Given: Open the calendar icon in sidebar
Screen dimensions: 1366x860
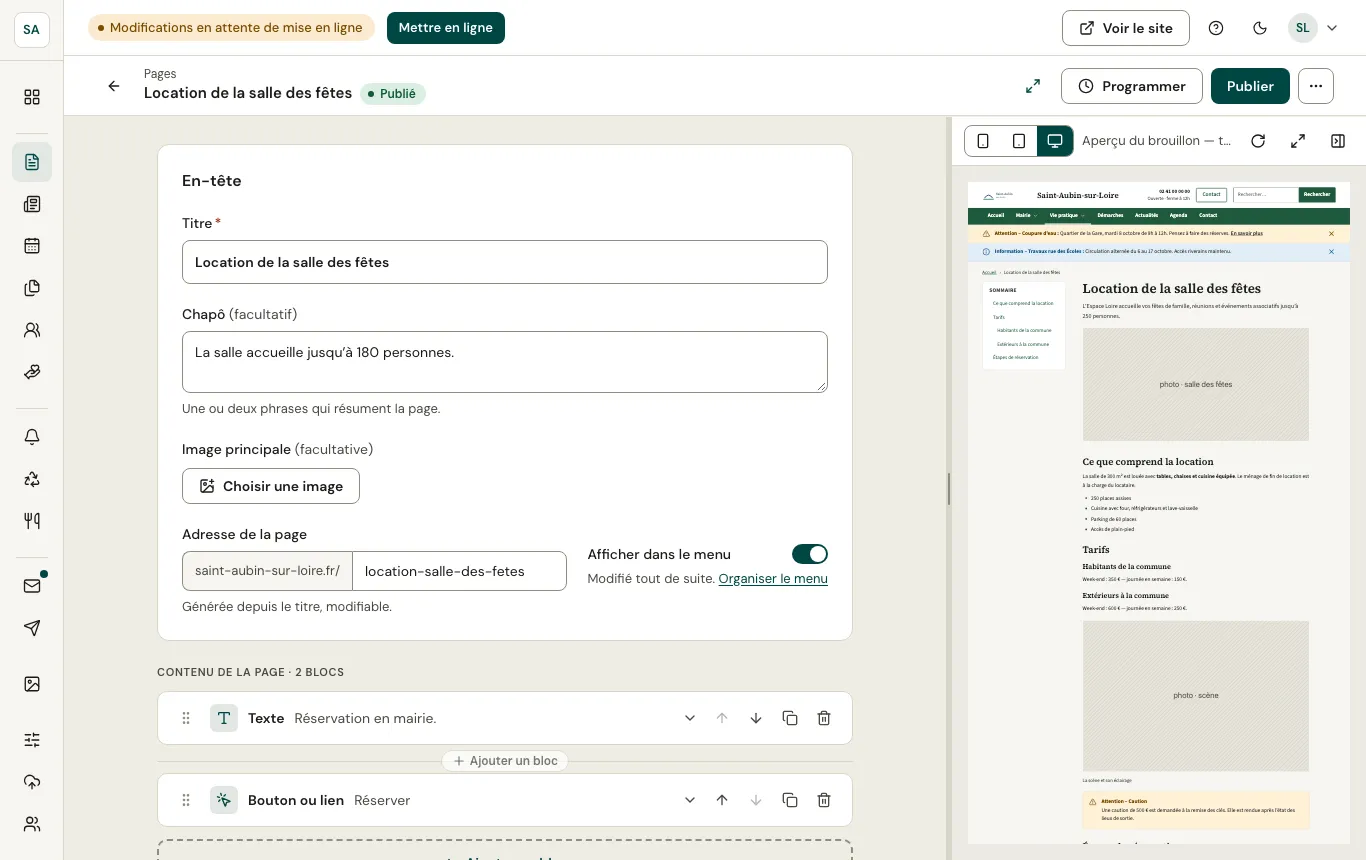Looking at the screenshot, I should 32,246.
